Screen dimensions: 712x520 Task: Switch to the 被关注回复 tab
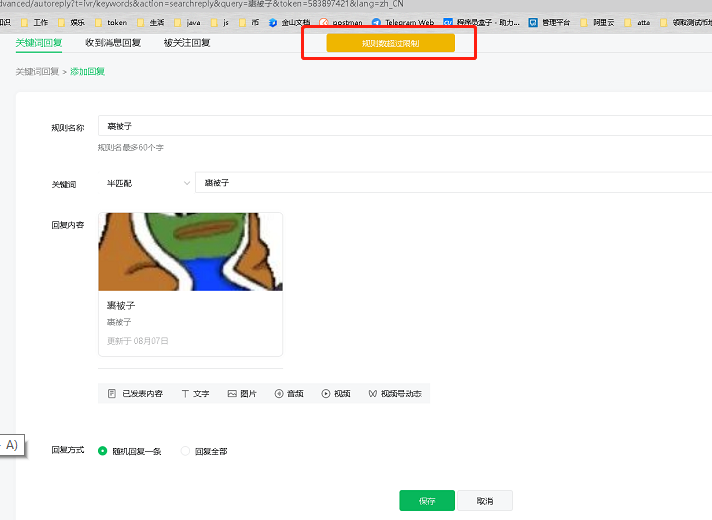pos(187,43)
